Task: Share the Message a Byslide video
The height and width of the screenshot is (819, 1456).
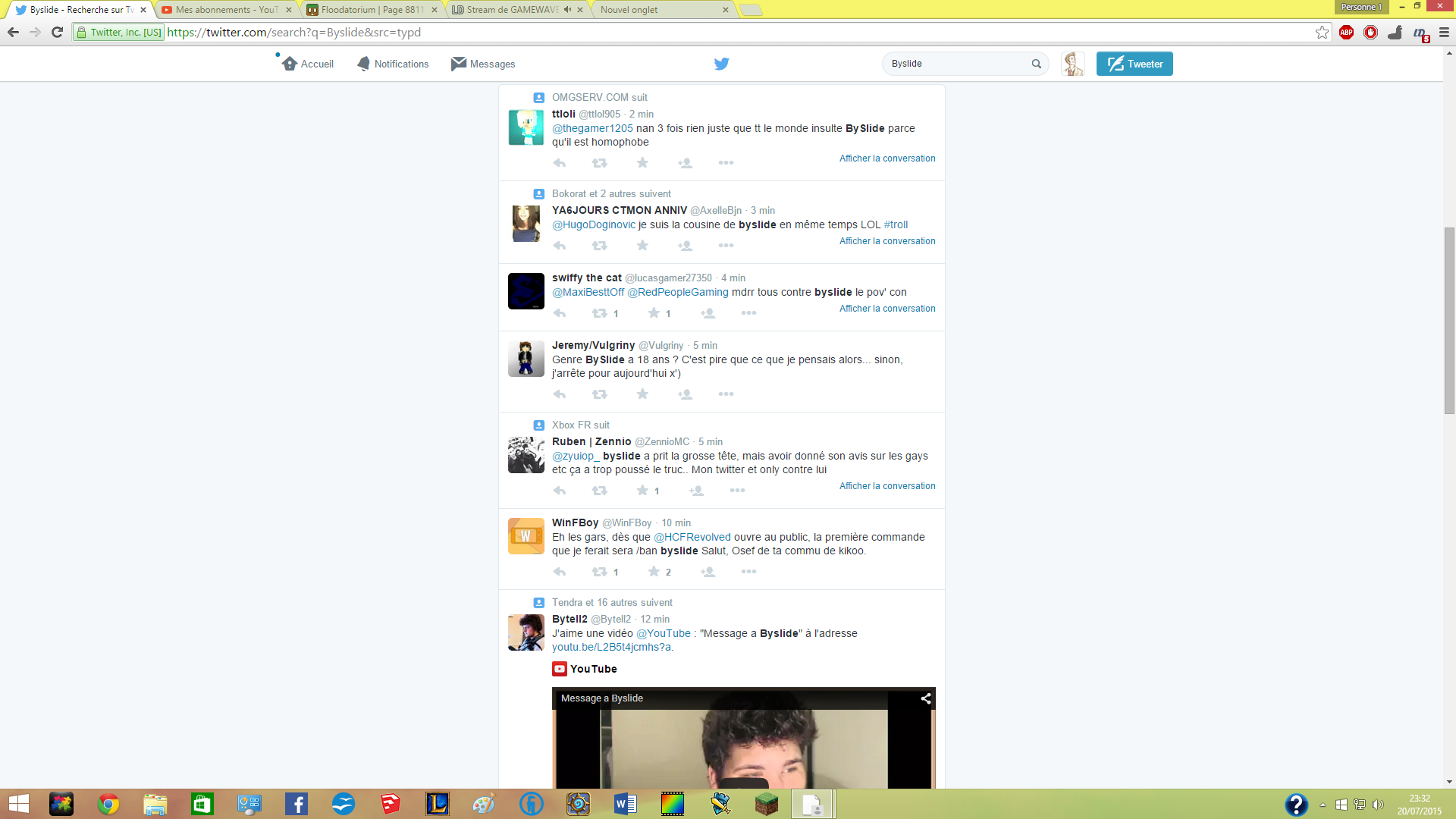Action: [x=925, y=698]
